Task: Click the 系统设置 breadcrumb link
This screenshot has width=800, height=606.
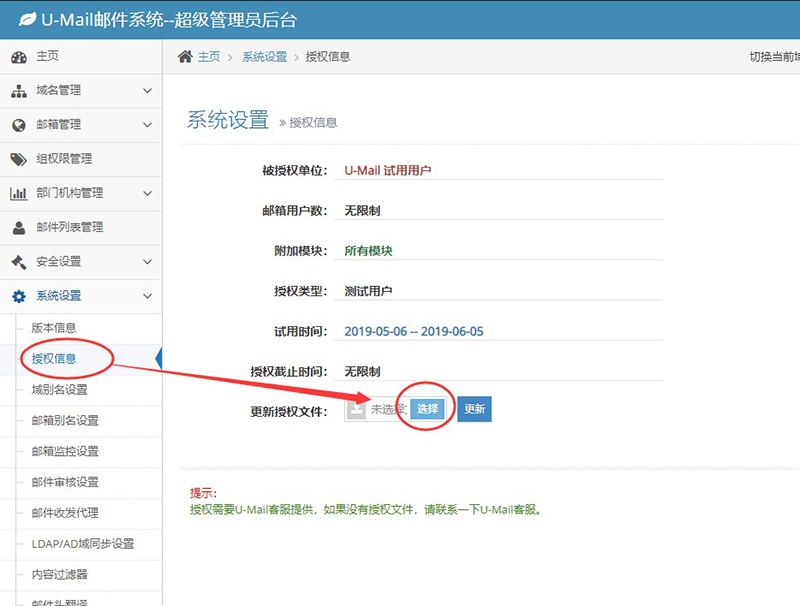Action: click(x=262, y=57)
